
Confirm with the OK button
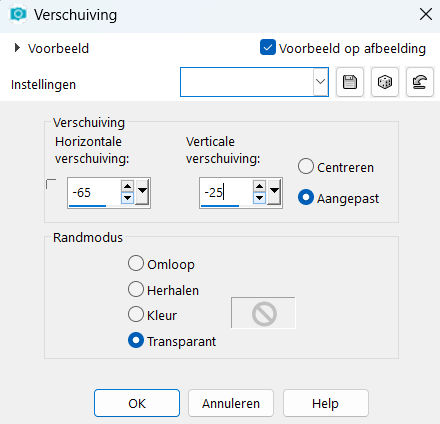click(137, 403)
